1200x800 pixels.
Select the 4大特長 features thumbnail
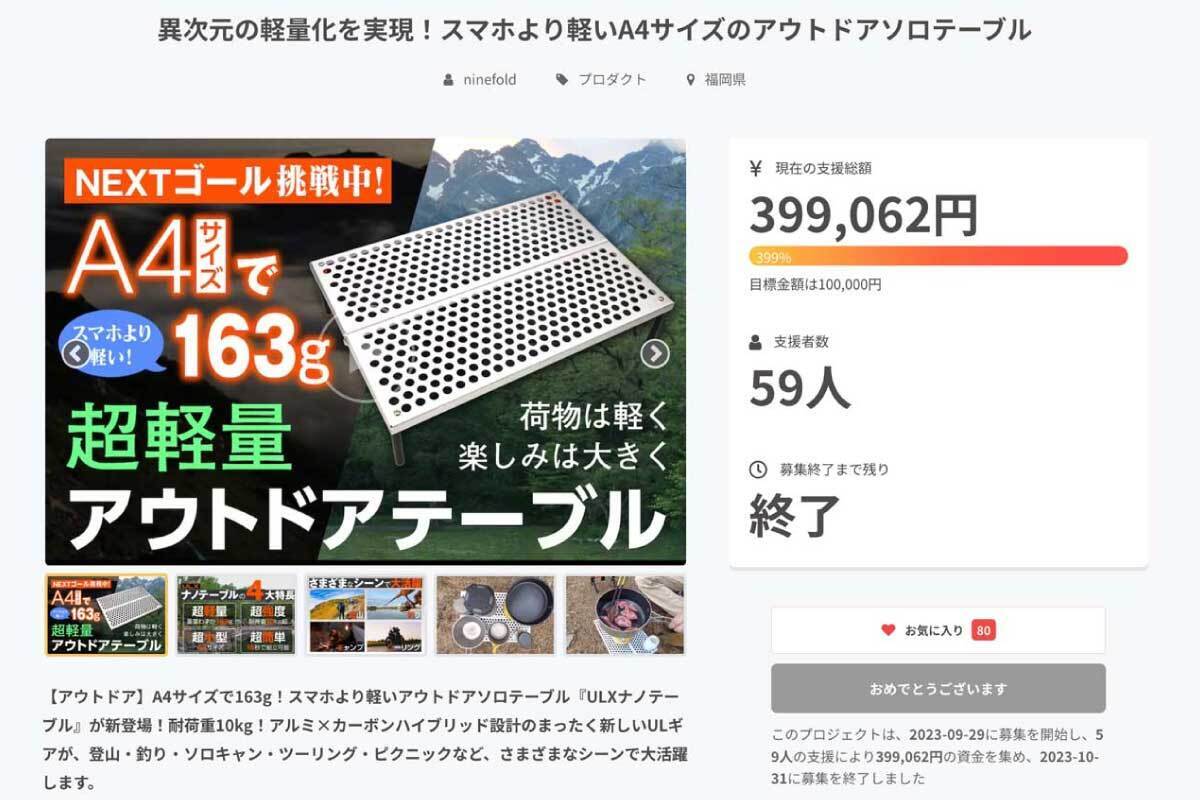pos(236,615)
